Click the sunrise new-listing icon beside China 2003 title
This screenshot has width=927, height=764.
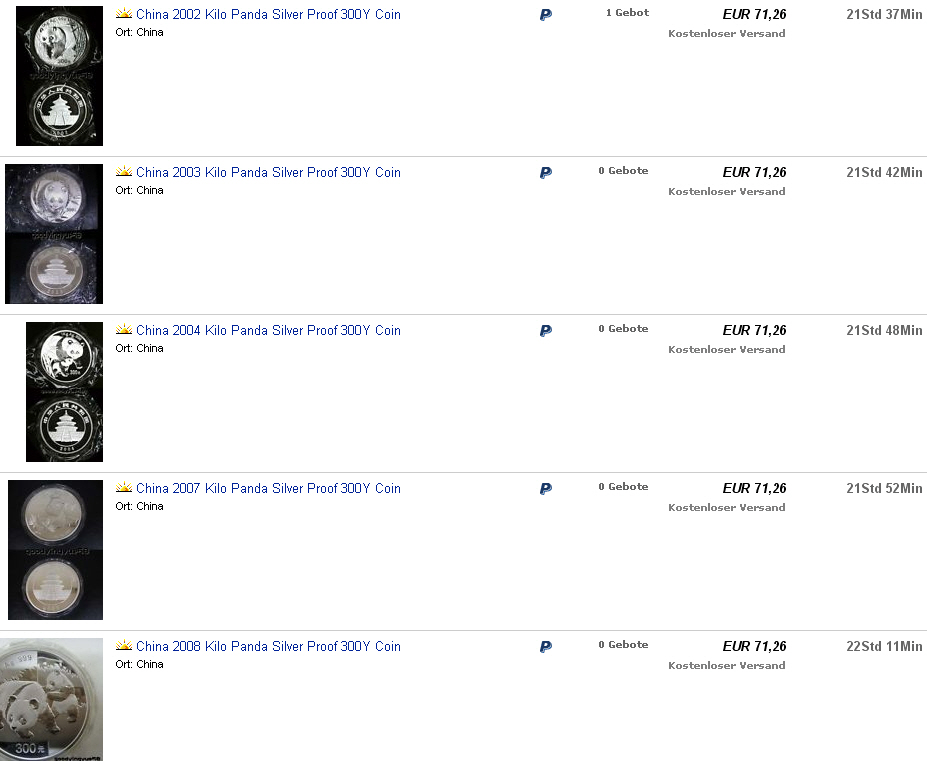(x=124, y=172)
